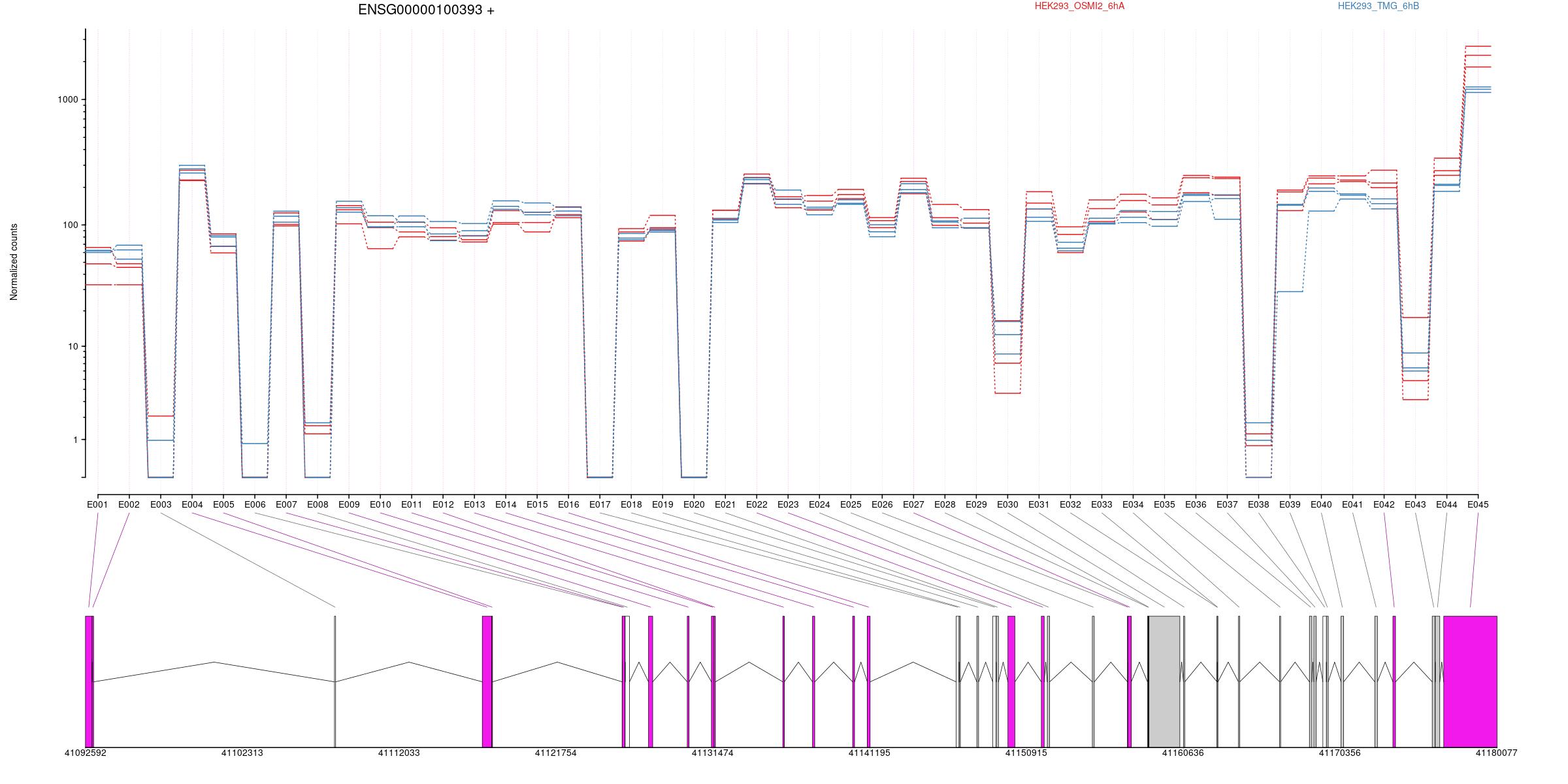Select exon label E019
Image resolution: width=1568 pixels, height=784 pixels.
click(x=662, y=504)
